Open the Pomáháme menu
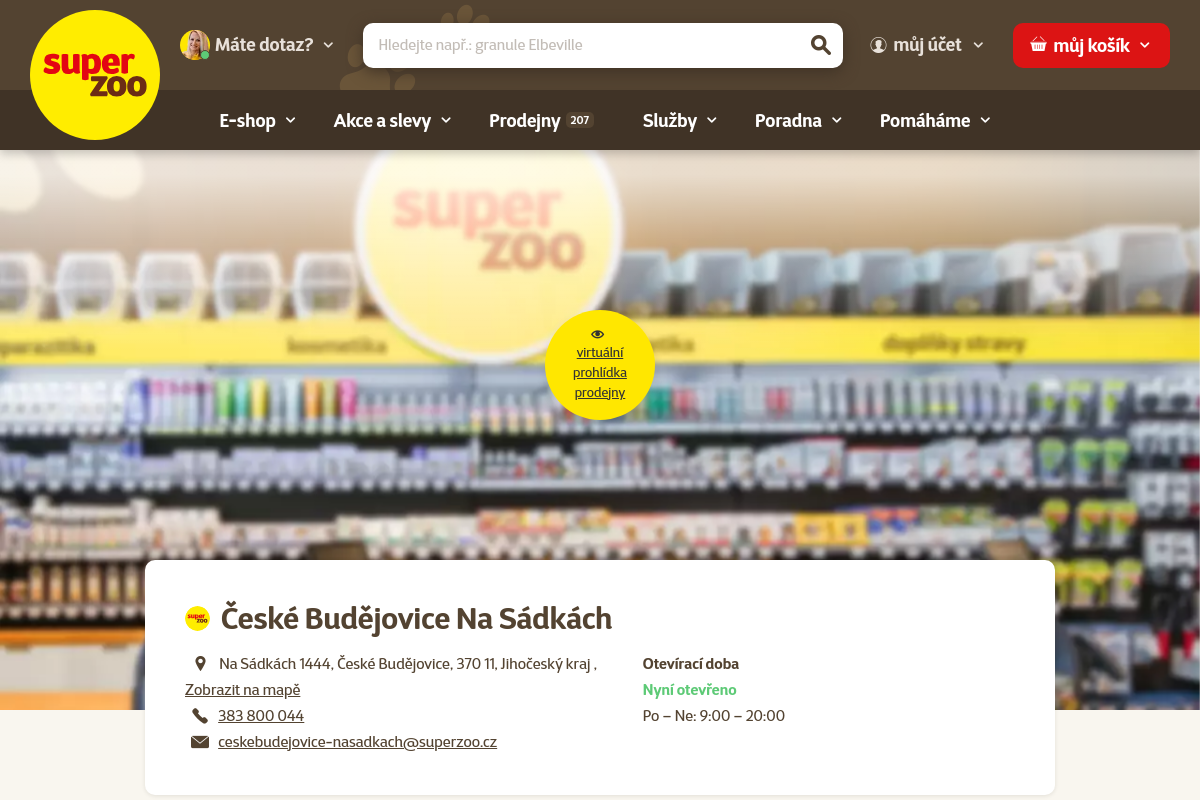 [x=935, y=120]
